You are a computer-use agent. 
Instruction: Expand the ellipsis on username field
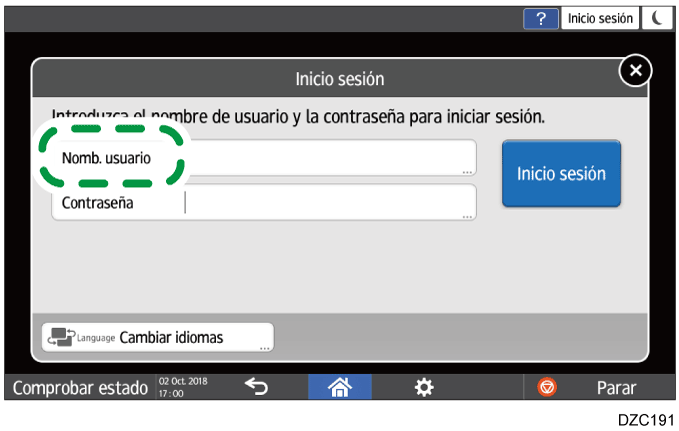(467, 171)
